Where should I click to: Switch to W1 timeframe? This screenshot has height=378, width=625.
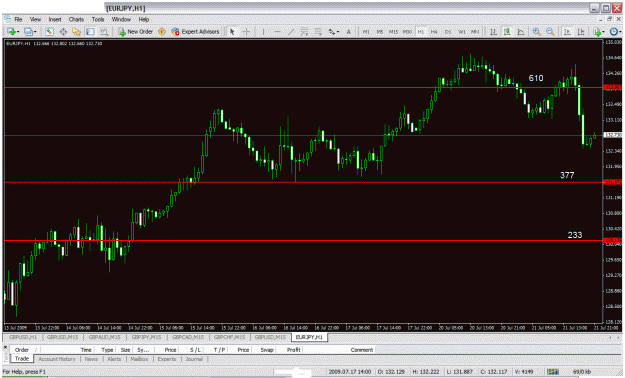462,32
